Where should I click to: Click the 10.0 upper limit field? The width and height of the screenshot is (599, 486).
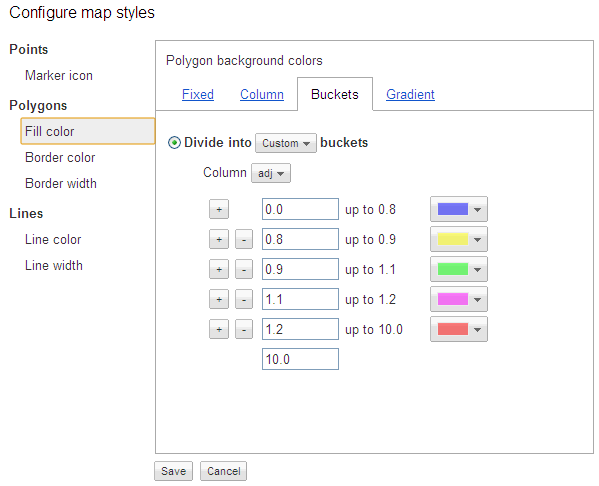coord(300,359)
